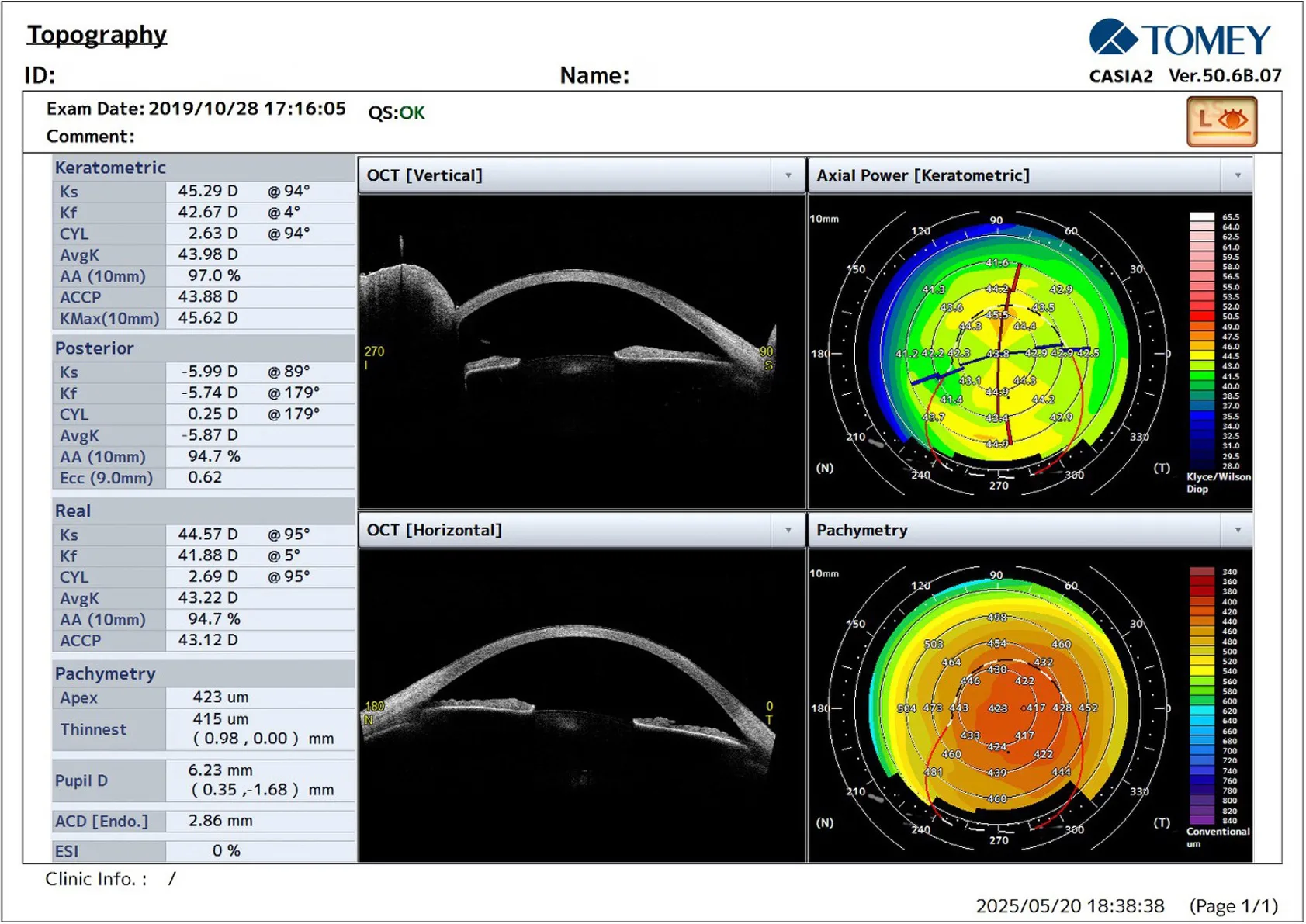Click the QS:OK quality status
1306x924 pixels.
pos(397,113)
